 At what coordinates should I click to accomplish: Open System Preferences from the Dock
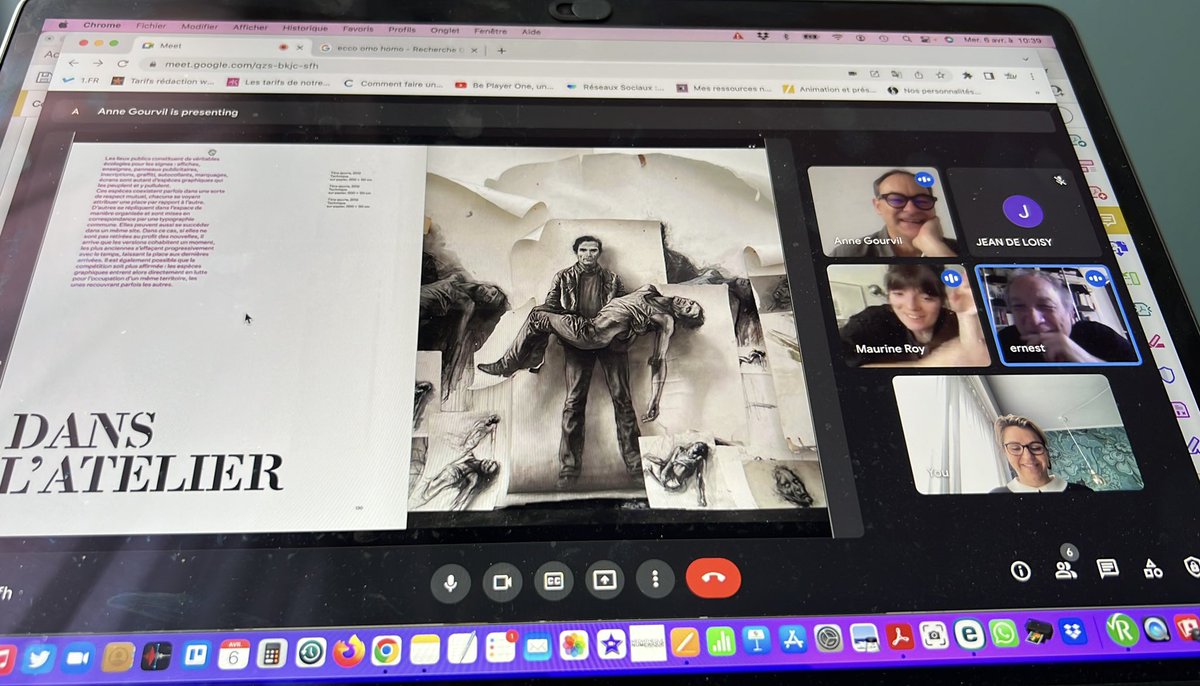pyautogui.click(x=828, y=638)
